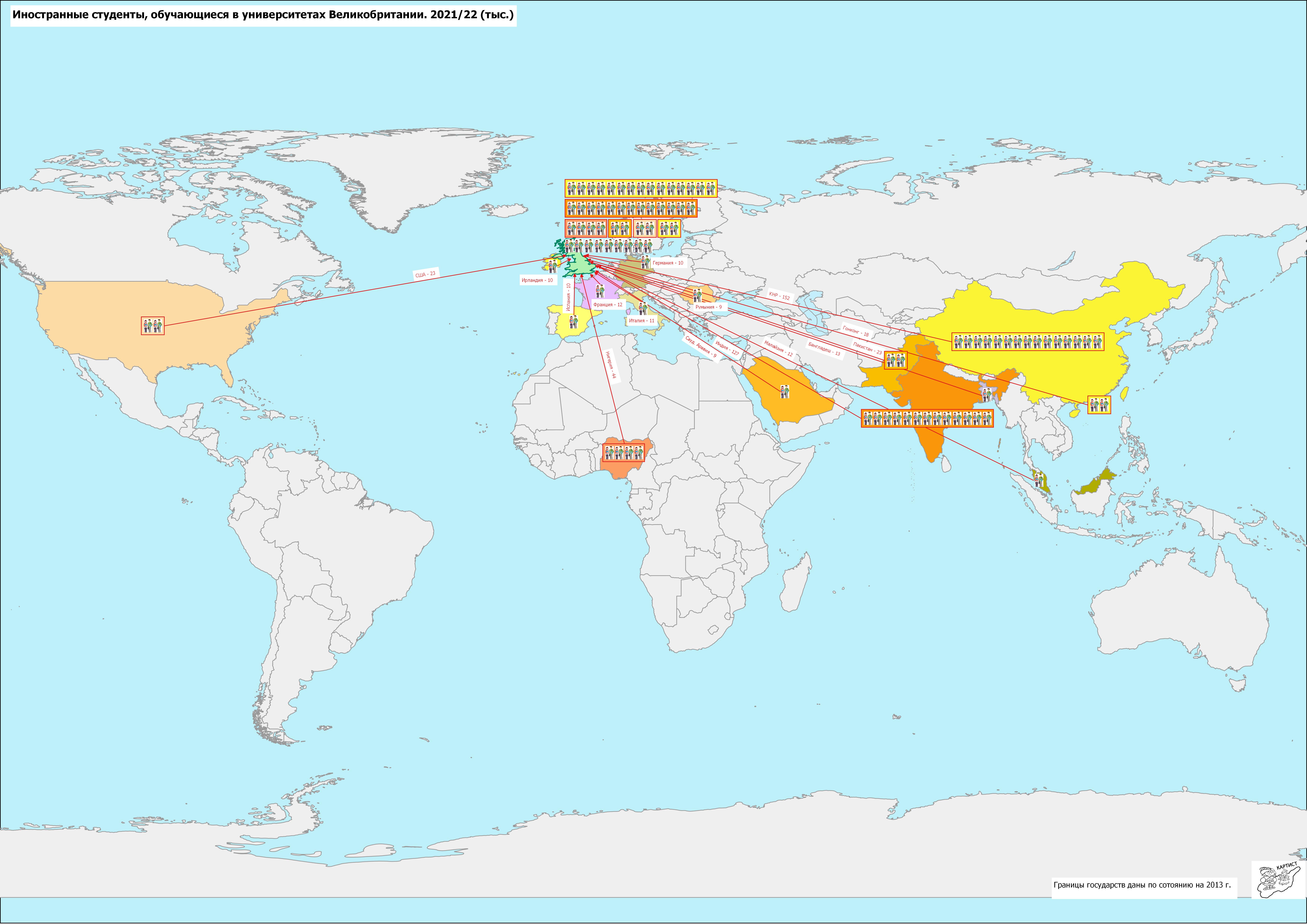Click the yellow long student row above UK
The image size is (1307, 924).
click(x=641, y=189)
